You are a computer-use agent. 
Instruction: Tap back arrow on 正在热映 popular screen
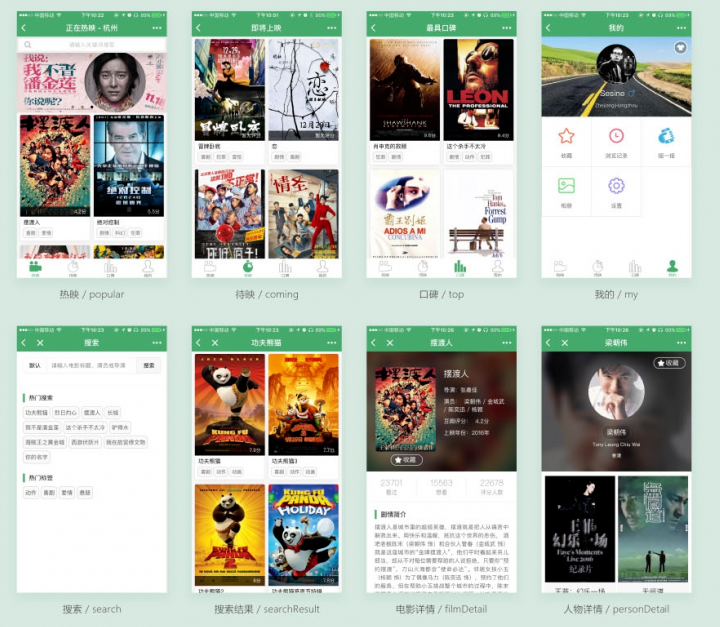click(24, 28)
